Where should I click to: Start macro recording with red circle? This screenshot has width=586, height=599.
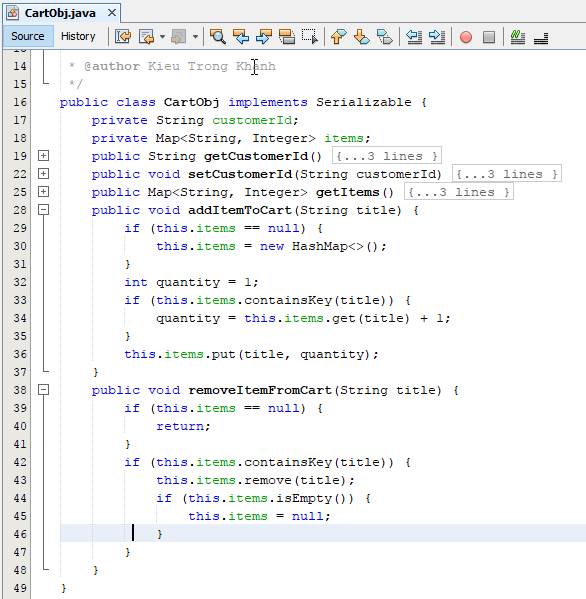[x=466, y=37]
